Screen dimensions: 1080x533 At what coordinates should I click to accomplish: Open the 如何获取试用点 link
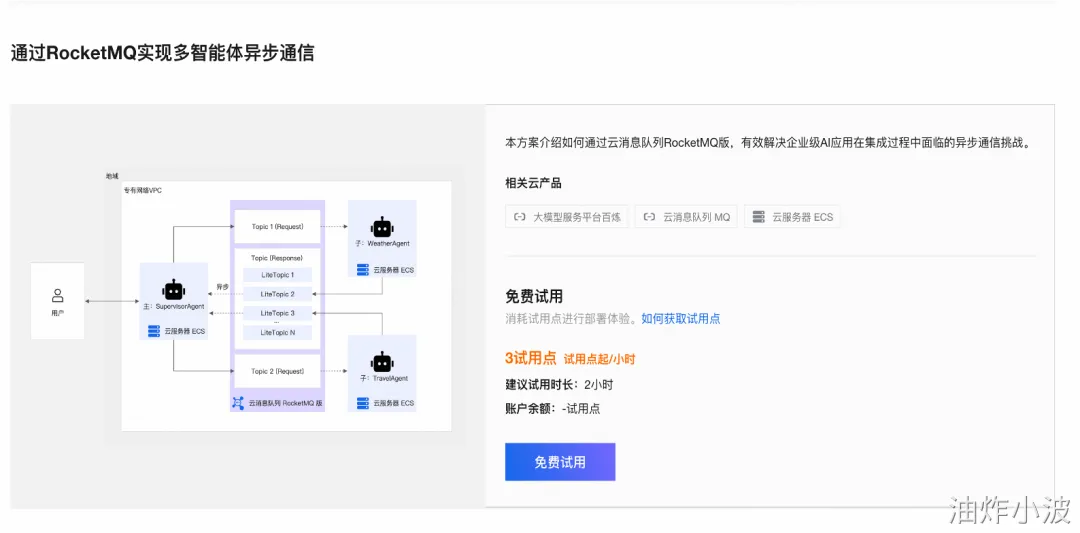tap(681, 319)
